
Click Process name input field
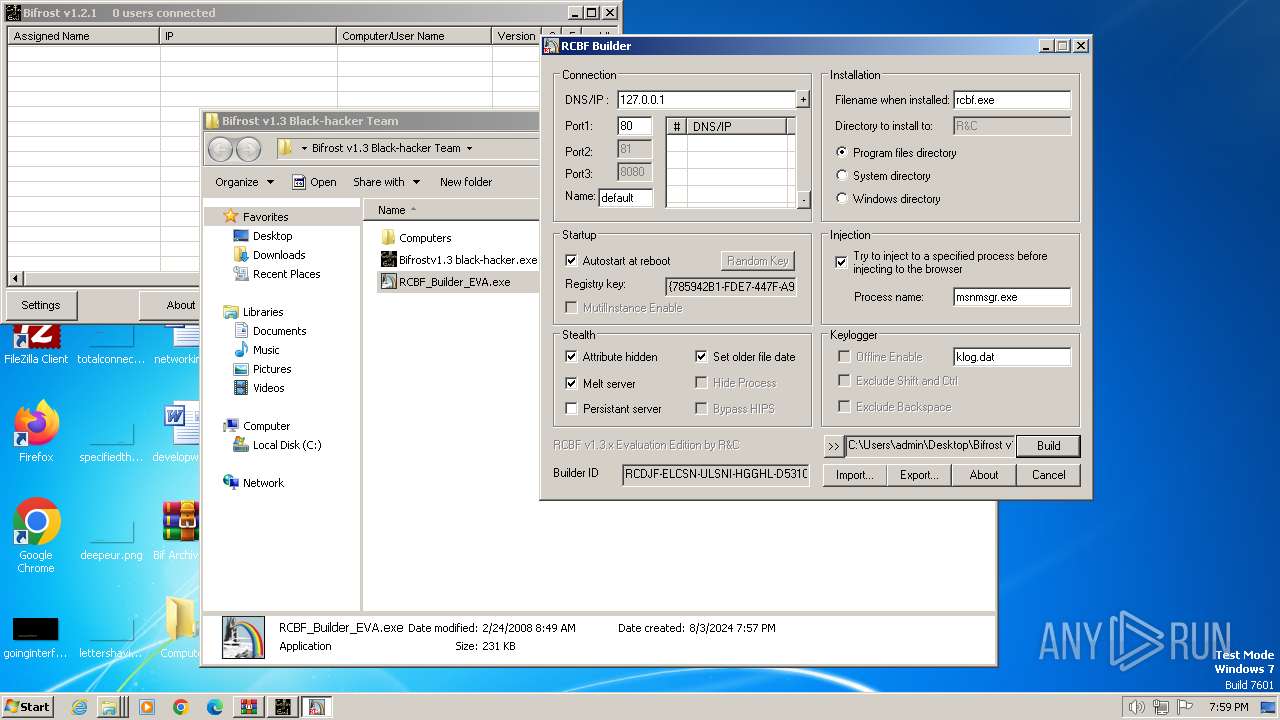pos(1012,297)
